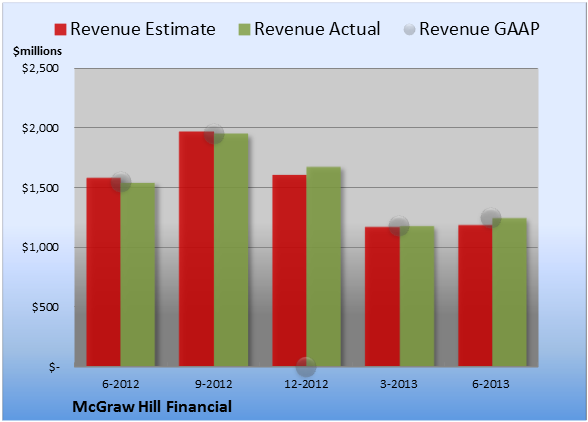Click the '$2,000' axis value
The height and width of the screenshot is (422, 588).
(40, 128)
